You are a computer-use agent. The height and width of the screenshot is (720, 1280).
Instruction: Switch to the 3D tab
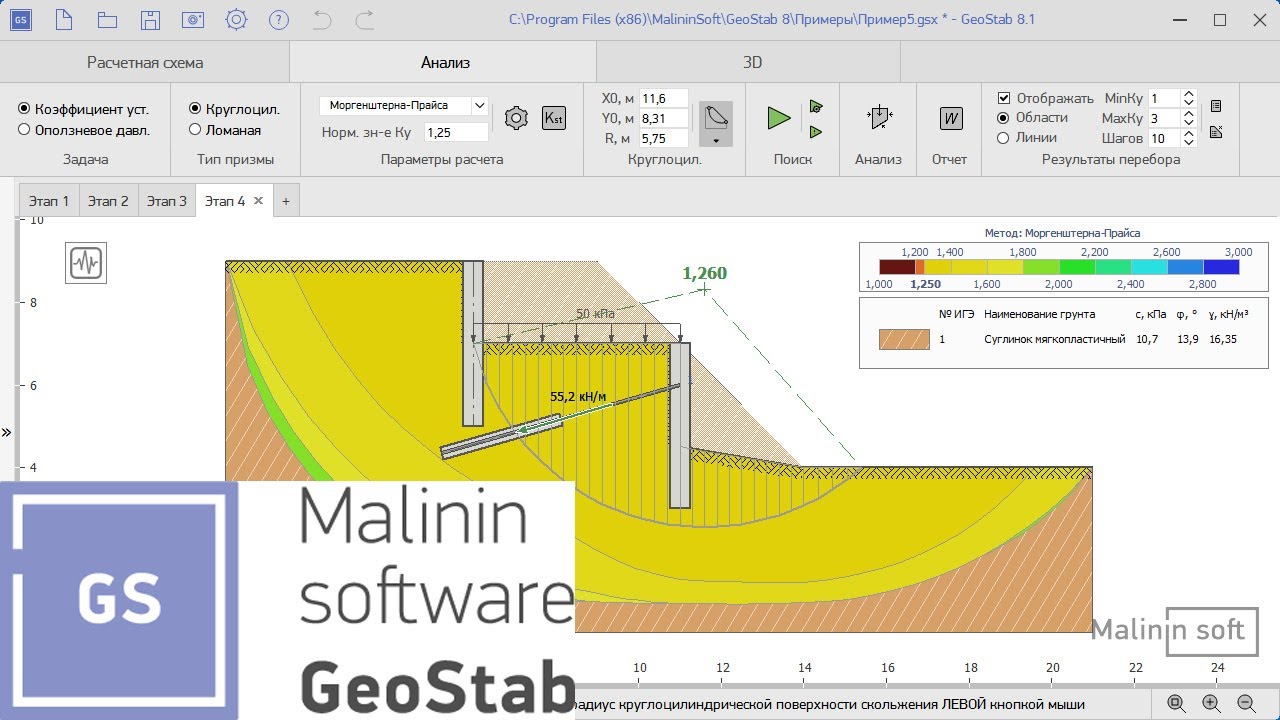click(x=752, y=62)
